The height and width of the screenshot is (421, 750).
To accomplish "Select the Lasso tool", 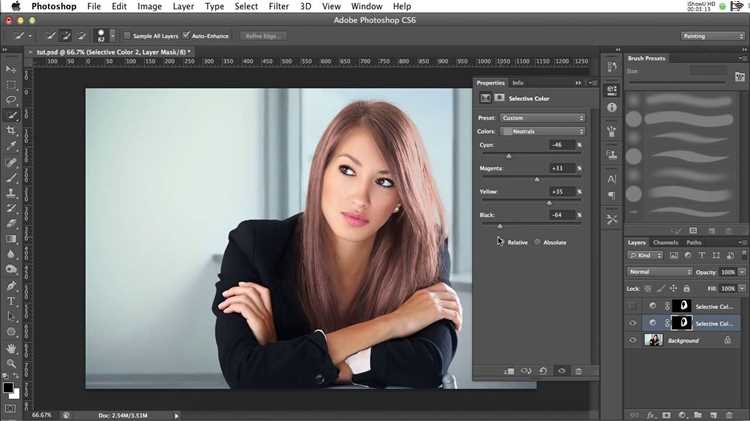I will [11, 100].
